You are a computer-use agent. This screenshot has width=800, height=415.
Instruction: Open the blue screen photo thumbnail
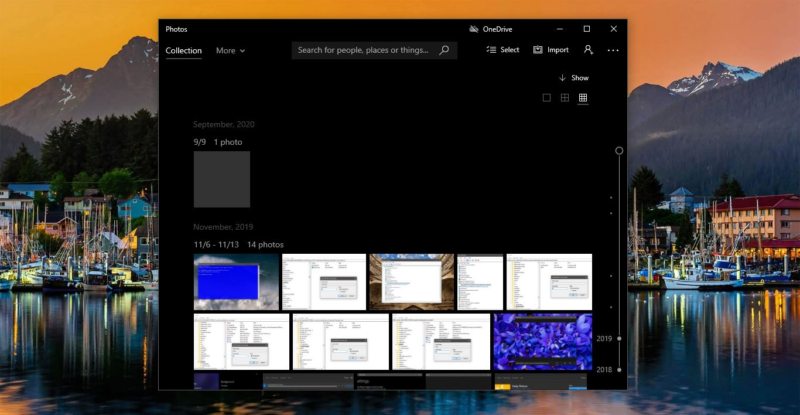coord(236,282)
